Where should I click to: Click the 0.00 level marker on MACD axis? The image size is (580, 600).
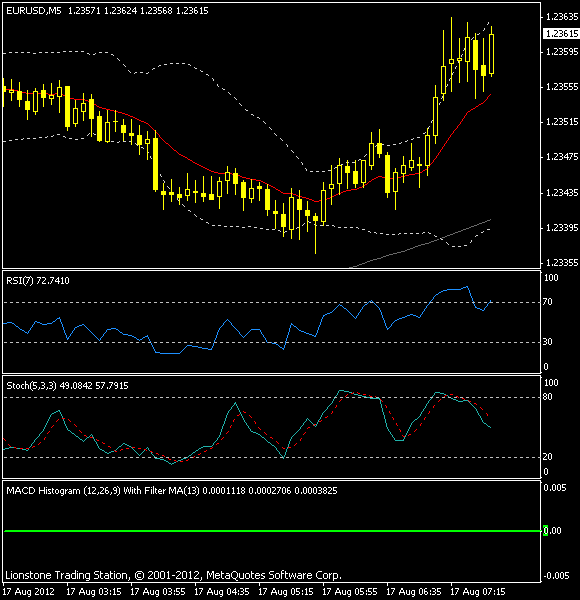pyautogui.click(x=552, y=531)
